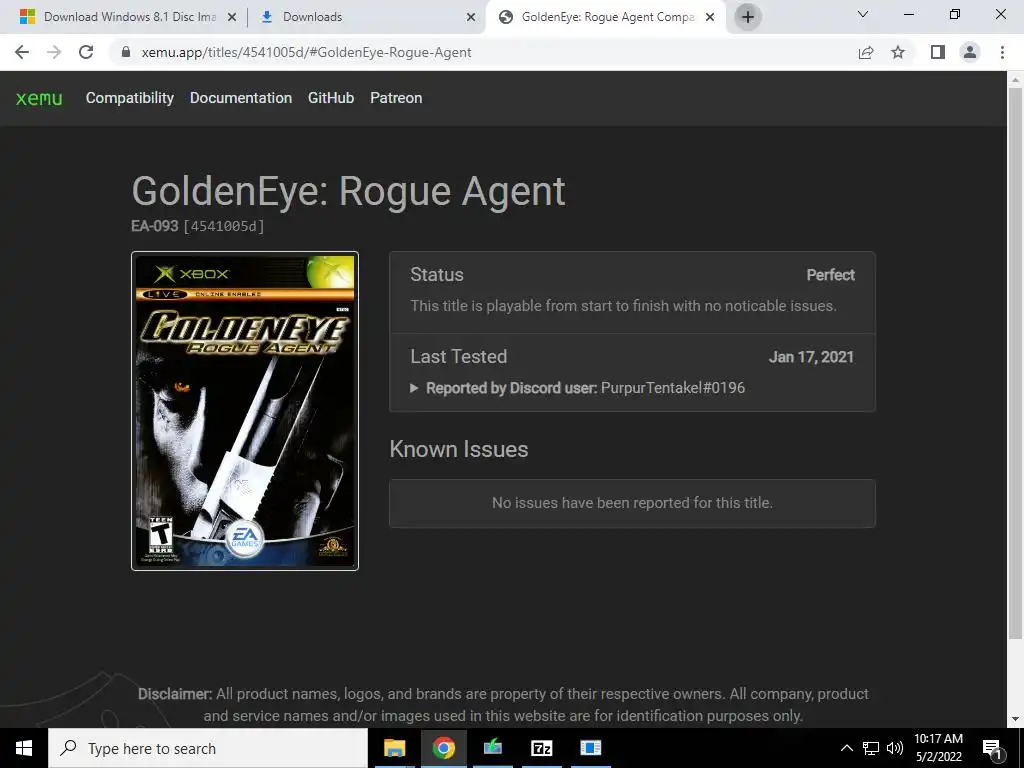
Task: Switch to the Downloads tab
Action: coord(366,17)
